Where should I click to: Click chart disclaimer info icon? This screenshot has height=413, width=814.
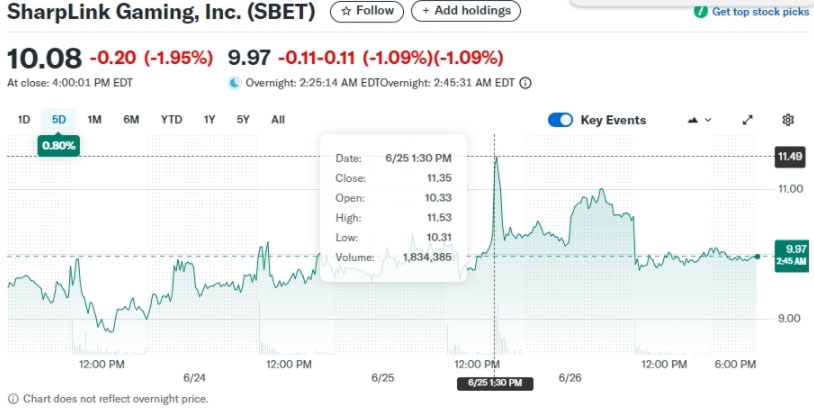(x=13, y=399)
